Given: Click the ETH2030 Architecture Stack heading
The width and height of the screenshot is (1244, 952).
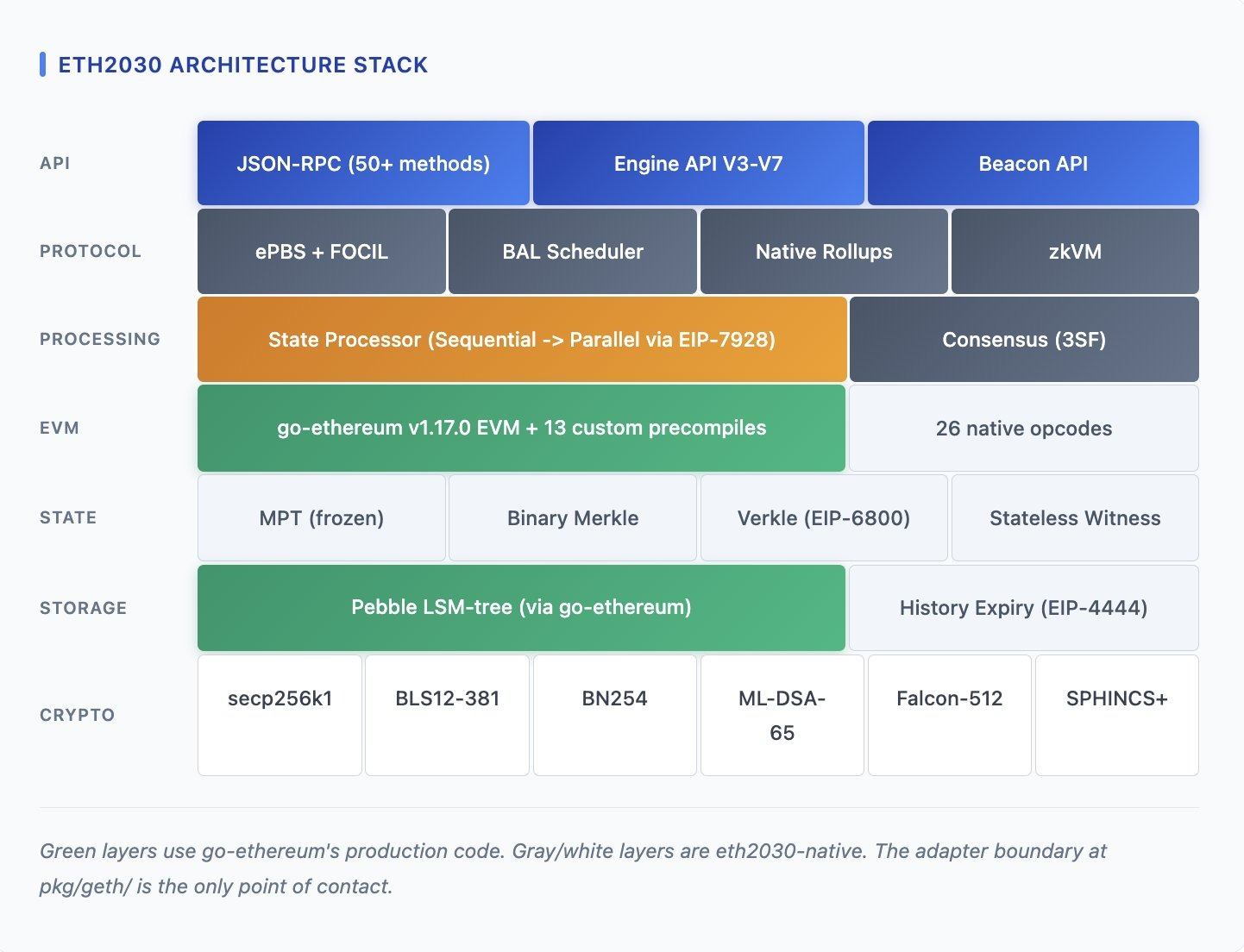Looking at the screenshot, I should pos(242,66).
